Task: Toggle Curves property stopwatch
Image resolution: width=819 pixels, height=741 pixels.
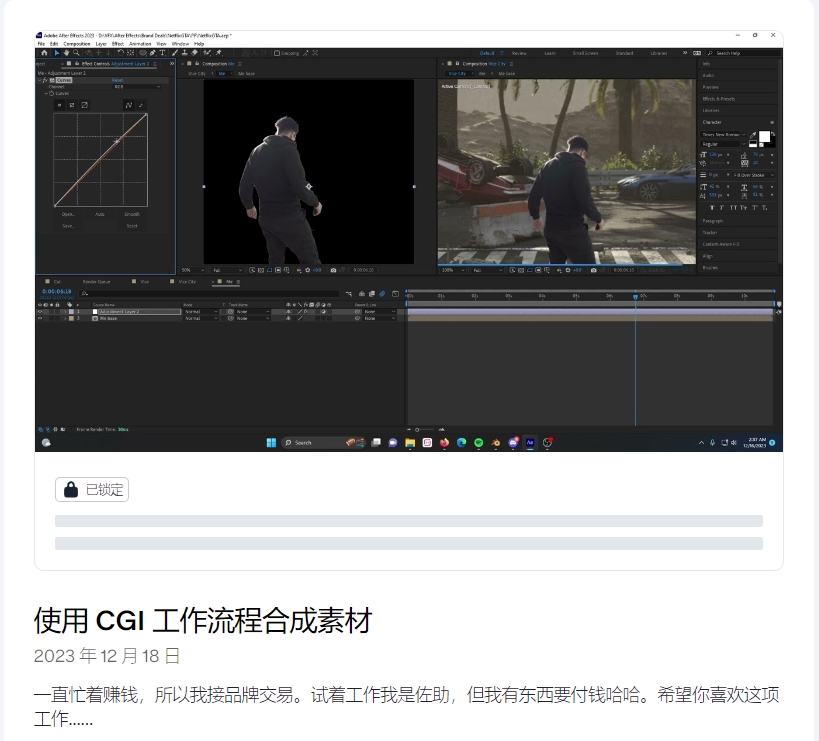Action: click(x=52, y=93)
